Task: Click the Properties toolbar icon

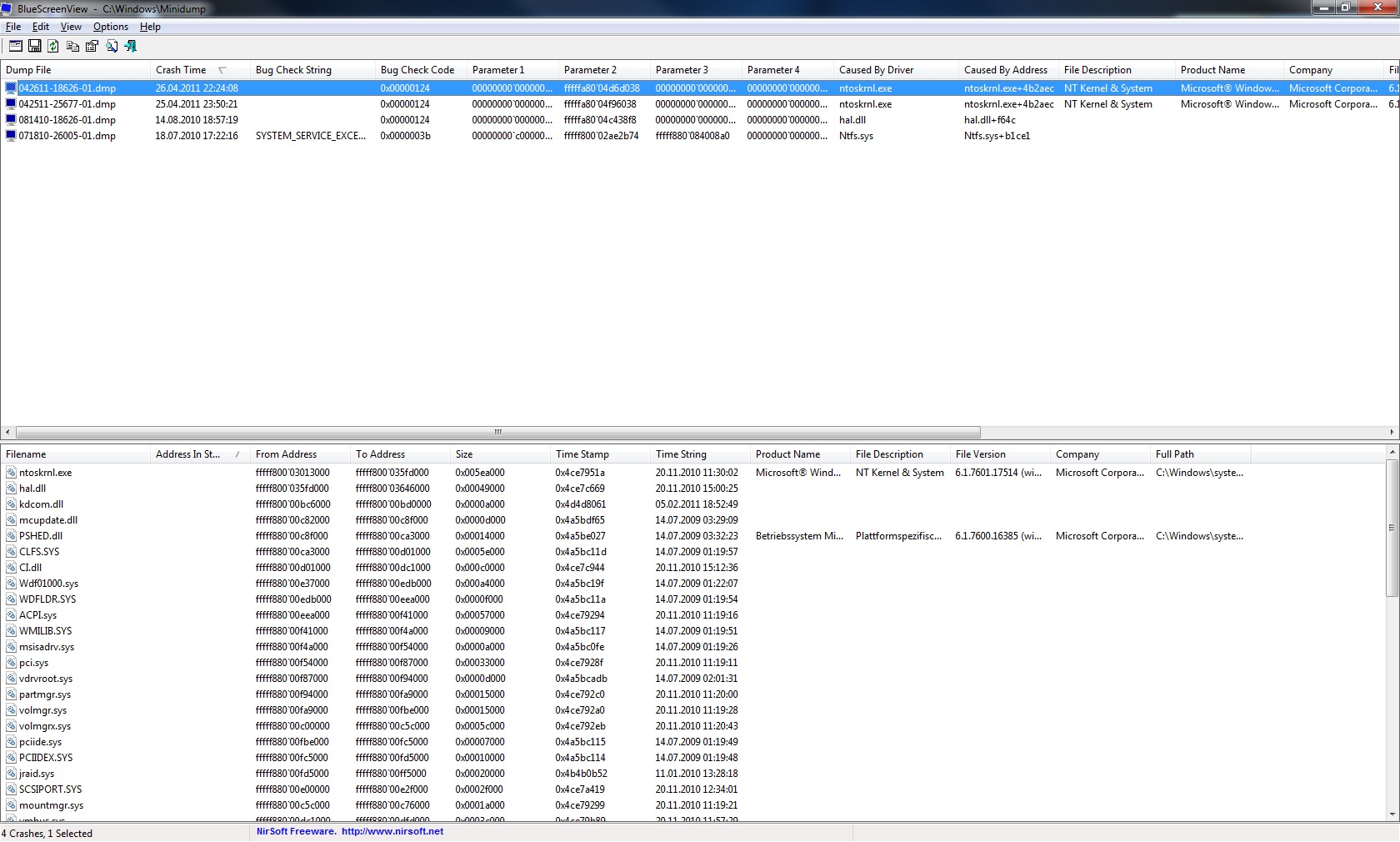Action: click(x=92, y=47)
